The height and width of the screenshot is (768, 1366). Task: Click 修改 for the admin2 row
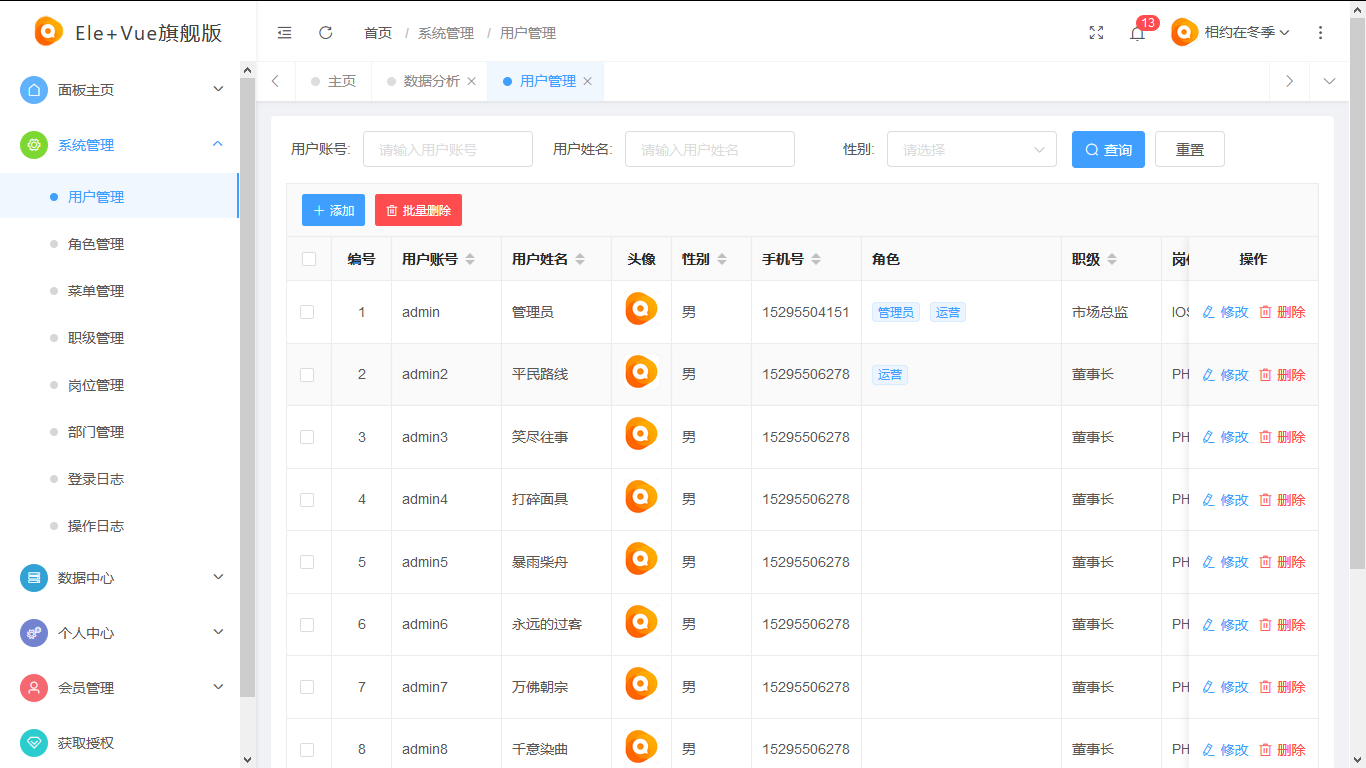pos(1225,375)
